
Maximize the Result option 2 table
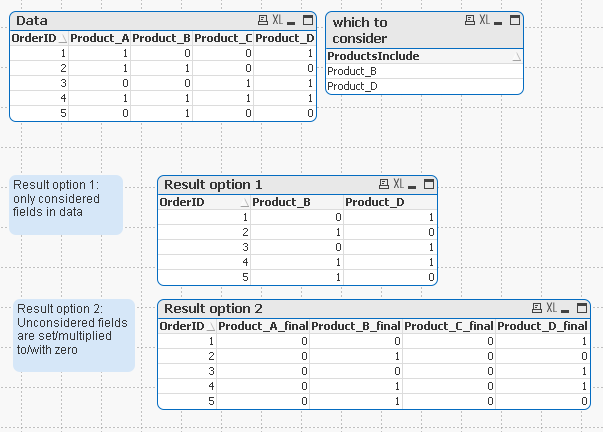click(583, 308)
